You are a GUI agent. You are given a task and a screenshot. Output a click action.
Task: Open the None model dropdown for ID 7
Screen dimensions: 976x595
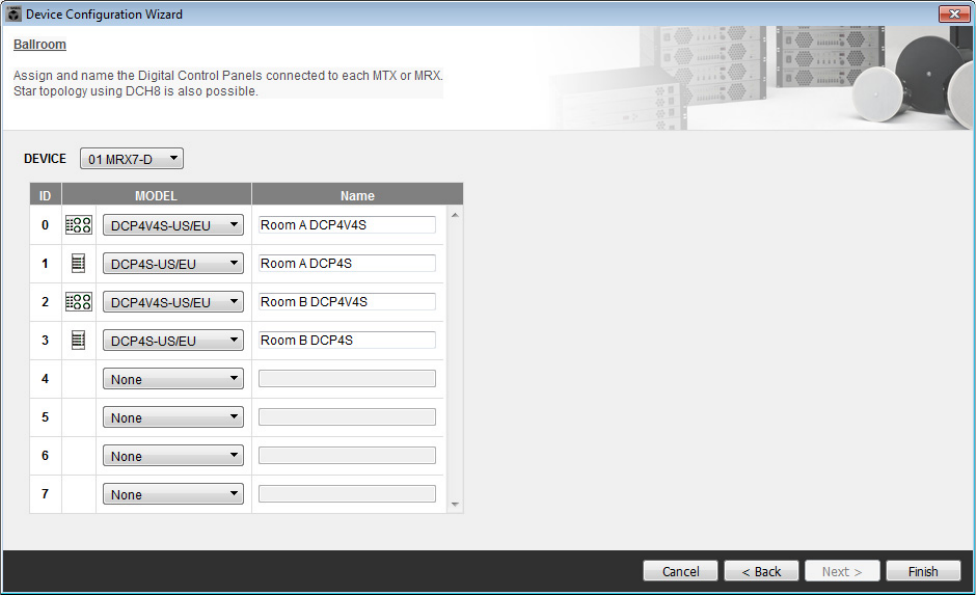tap(173, 495)
